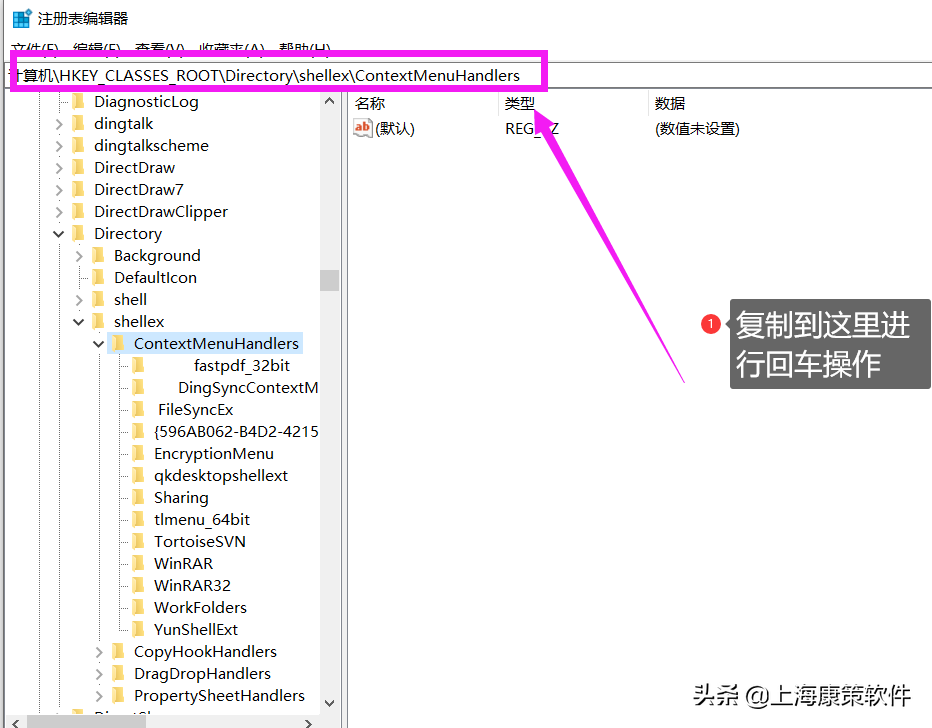Expand the DragDropHandlers key
The width and height of the screenshot is (932, 728).
(99, 674)
